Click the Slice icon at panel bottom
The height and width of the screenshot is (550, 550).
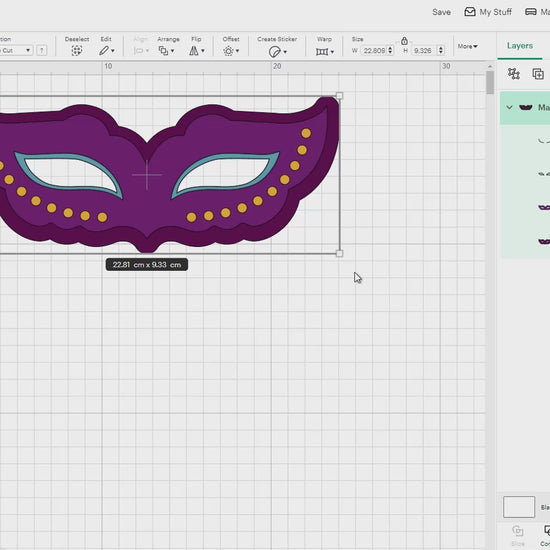coord(518,535)
